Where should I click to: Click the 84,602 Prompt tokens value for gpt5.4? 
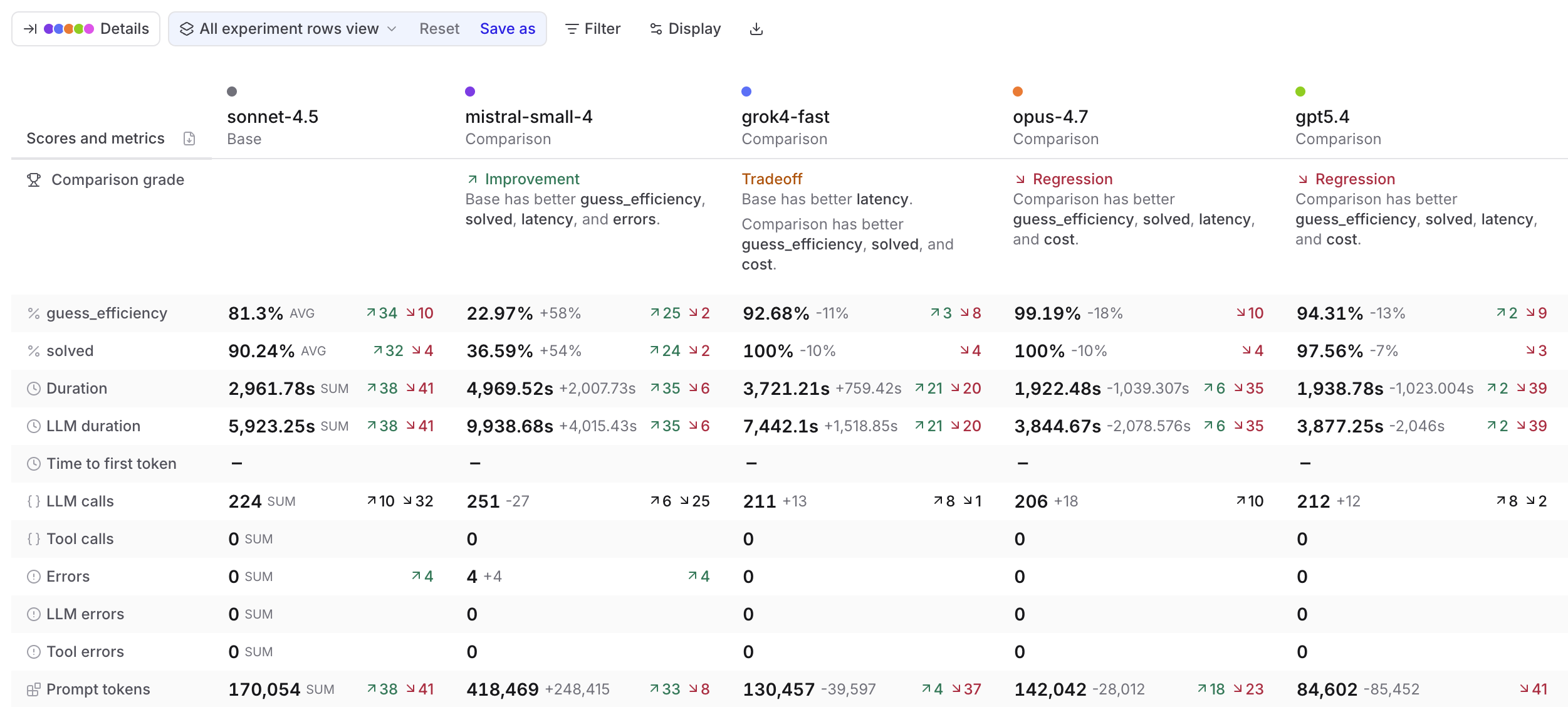[x=1327, y=689]
